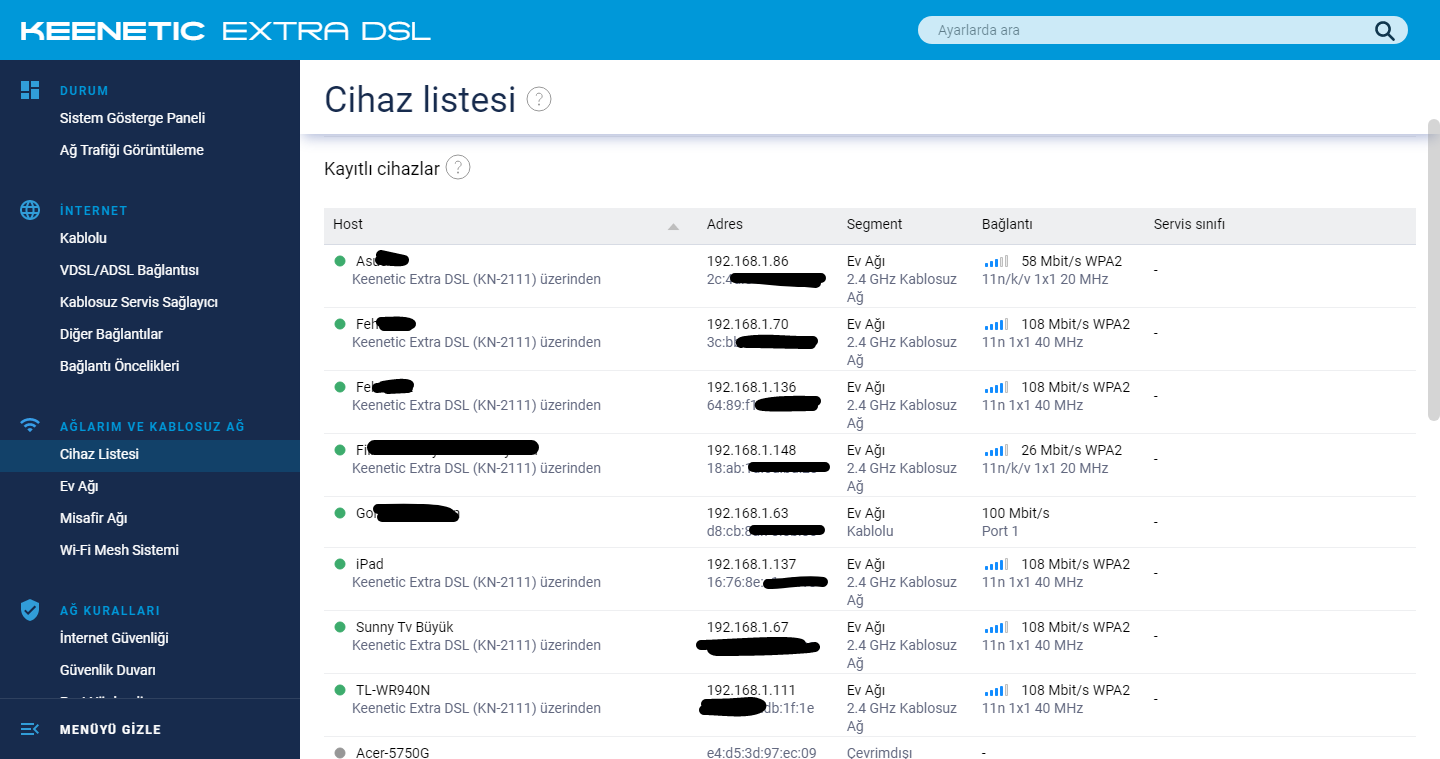This screenshot has height=759, width=1440.
Task: Click the page vertical scrollbar
Action: 1433,270
